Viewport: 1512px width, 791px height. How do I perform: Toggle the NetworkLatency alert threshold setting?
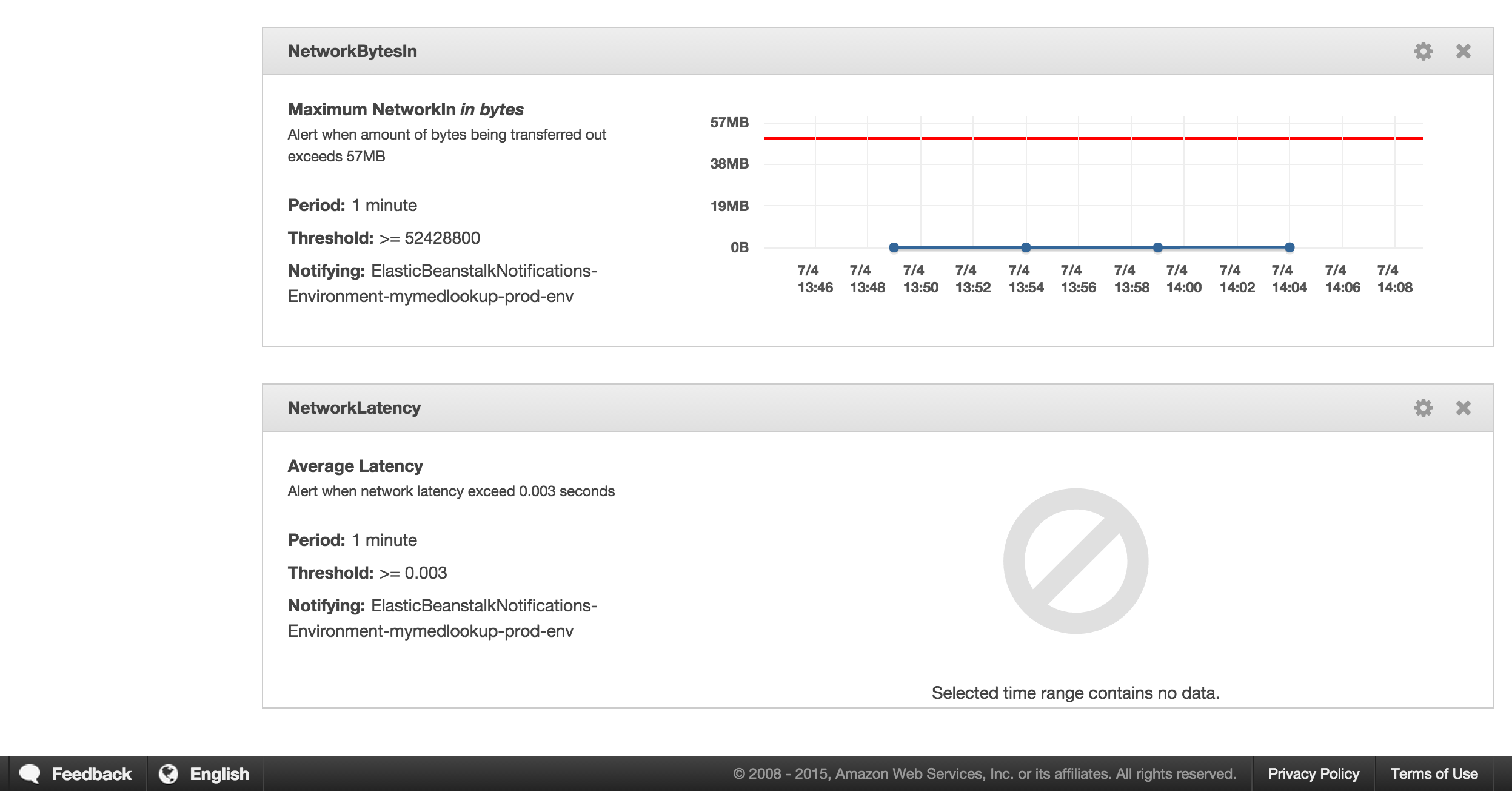pos(1422,408)
